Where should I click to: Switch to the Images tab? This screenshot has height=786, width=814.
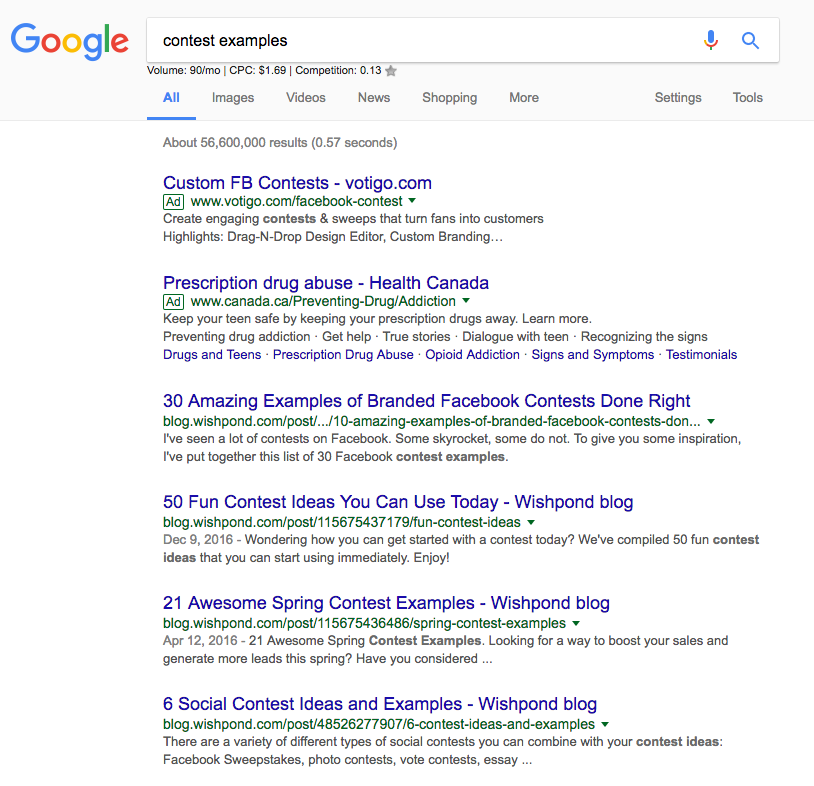tap(233, 98)
